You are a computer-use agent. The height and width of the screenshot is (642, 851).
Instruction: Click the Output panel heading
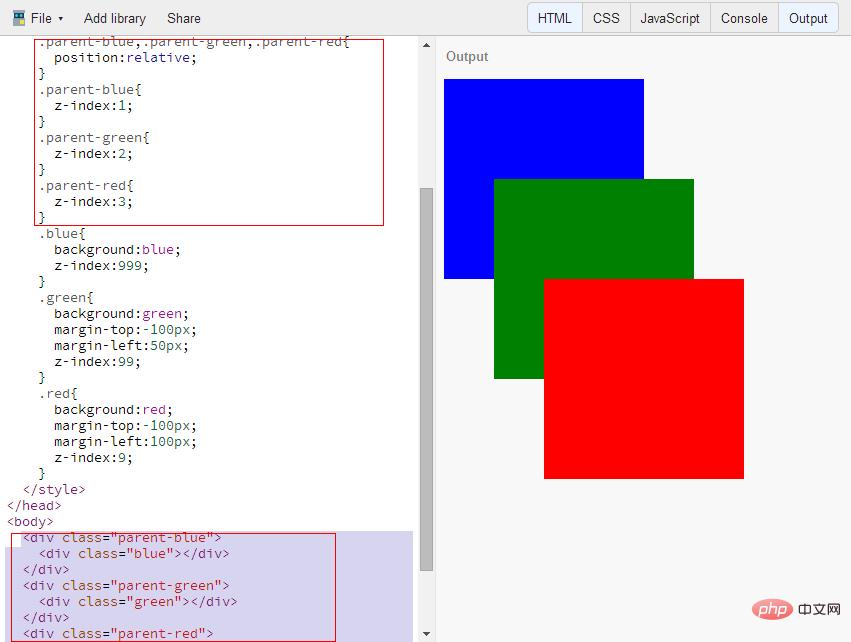coord(467,56)
